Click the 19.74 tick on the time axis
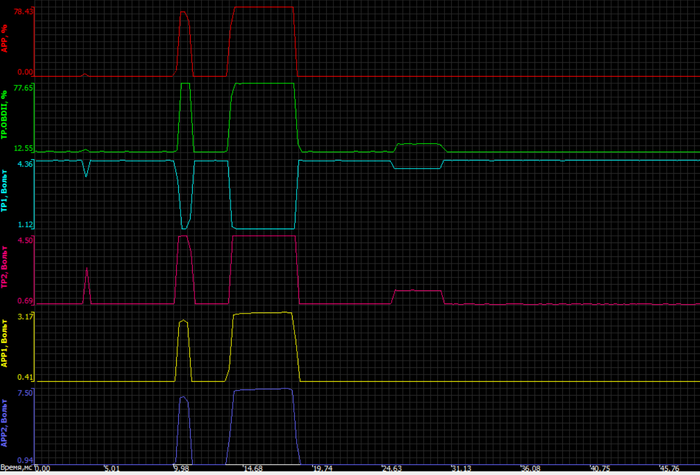This screenshot has height=475, width=700. pyautogui.click(x=322, y=468)
